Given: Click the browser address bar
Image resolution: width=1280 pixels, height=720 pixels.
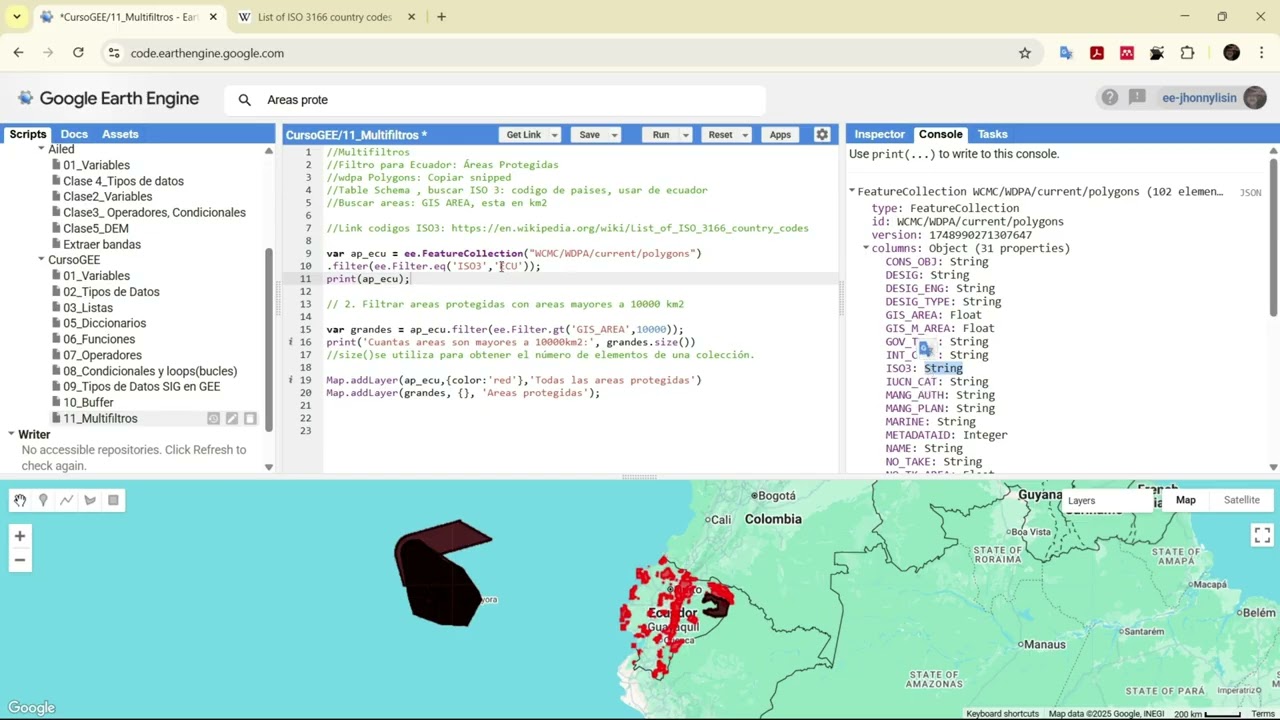Looking at the screenshot, I should pos(560,53).
